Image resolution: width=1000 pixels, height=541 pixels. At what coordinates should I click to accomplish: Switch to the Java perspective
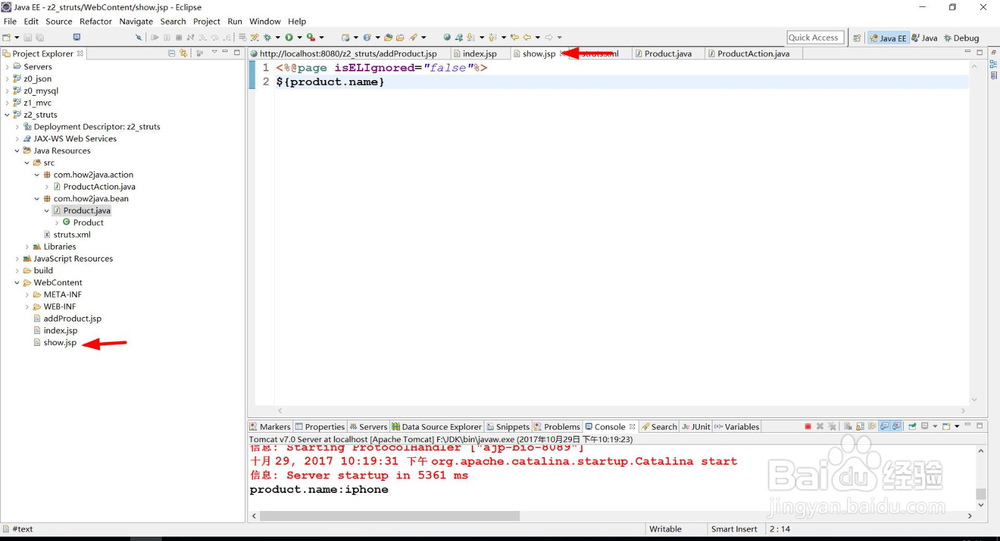[x=924, y=38]
